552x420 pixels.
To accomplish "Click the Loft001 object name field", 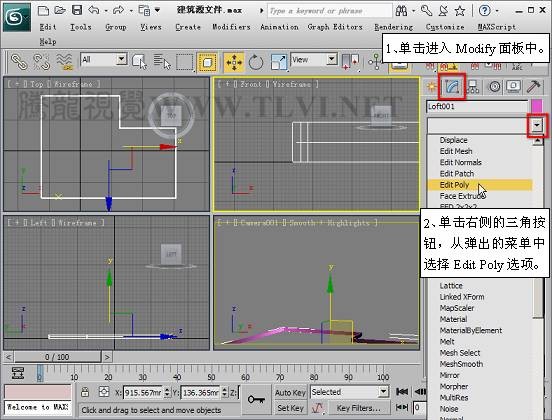I will coord(477,106).
